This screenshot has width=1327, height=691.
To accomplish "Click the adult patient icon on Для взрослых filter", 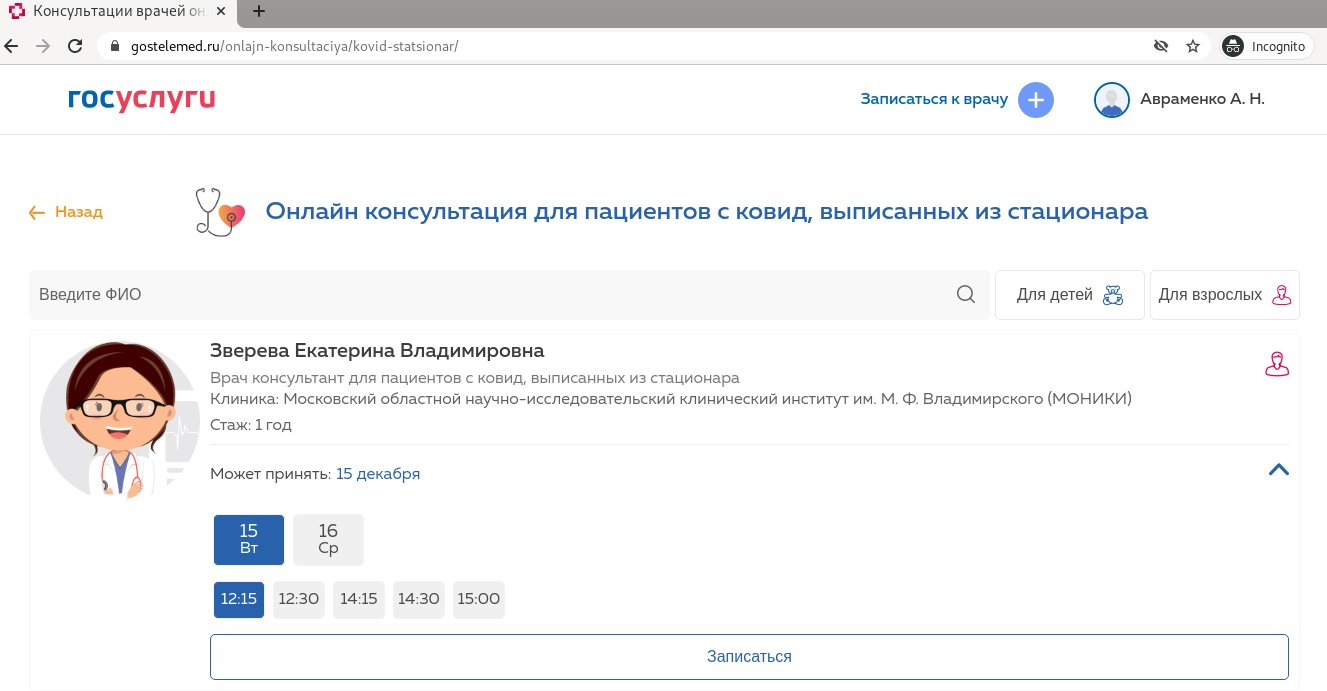I will [x=1281, y=295].
